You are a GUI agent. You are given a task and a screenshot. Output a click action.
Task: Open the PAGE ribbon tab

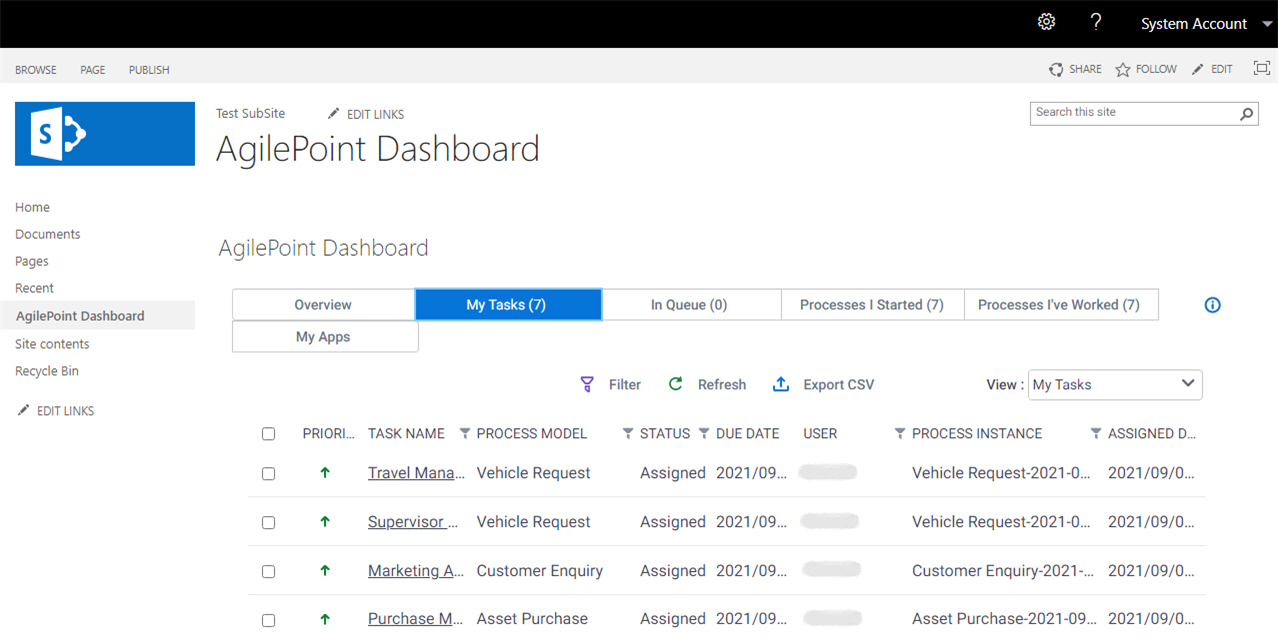[x=93, y=70]
